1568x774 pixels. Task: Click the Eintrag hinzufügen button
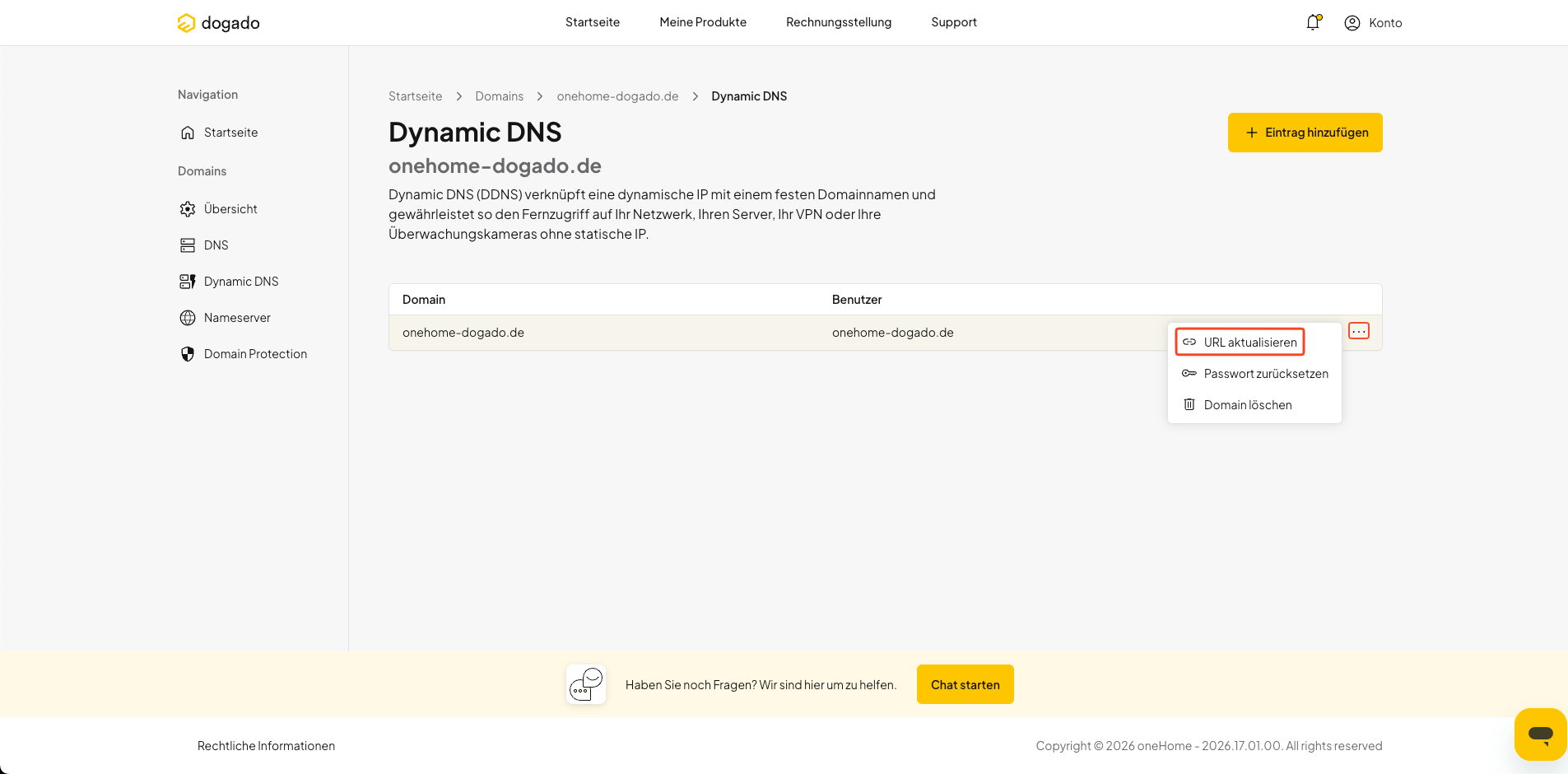pyautogui.click(x=1305, y=133)
